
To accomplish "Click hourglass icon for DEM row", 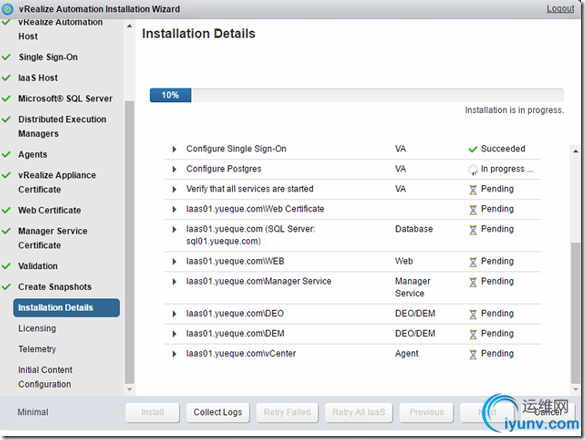I will point(473,334).
